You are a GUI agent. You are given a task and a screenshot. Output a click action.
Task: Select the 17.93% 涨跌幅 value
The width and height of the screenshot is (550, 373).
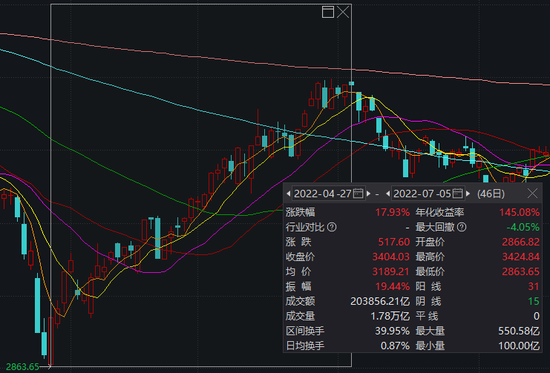coord(392,212)
